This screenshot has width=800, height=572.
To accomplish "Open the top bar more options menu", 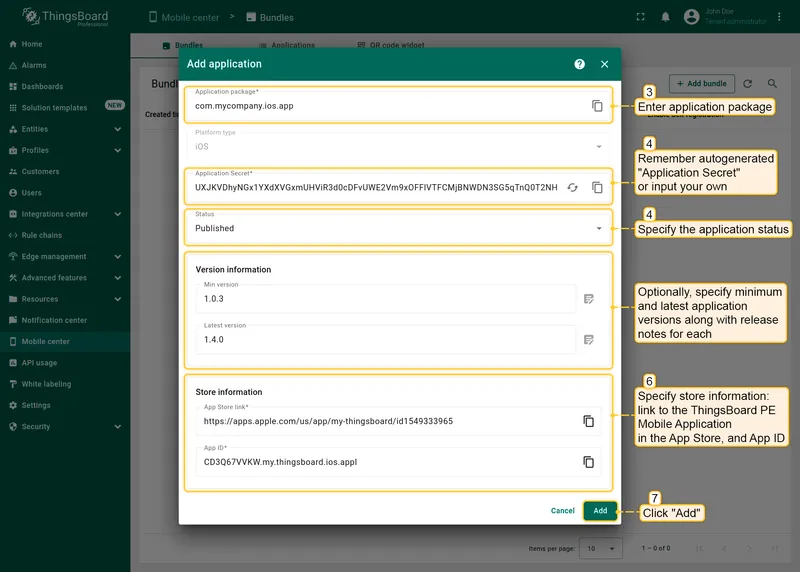I will [779, 17].
